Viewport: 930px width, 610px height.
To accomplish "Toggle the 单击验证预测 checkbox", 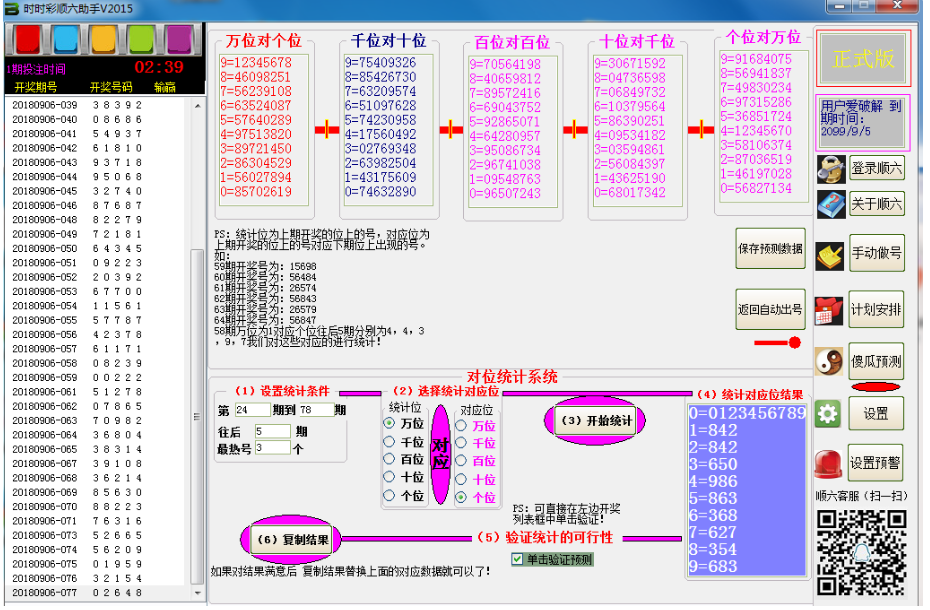I will coord(517,559).
